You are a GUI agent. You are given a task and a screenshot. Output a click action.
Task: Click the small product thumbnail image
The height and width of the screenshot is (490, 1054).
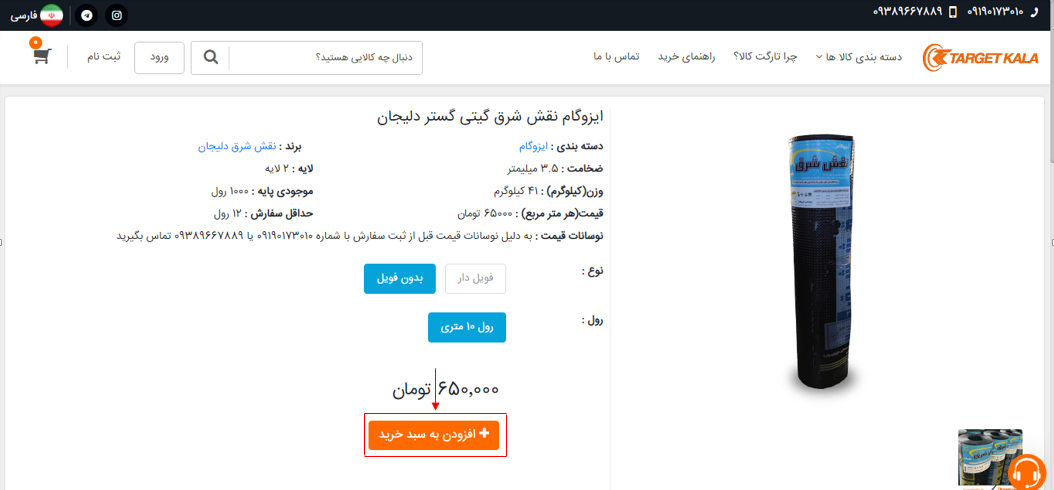pyautogui.click(x=990, y=457)
